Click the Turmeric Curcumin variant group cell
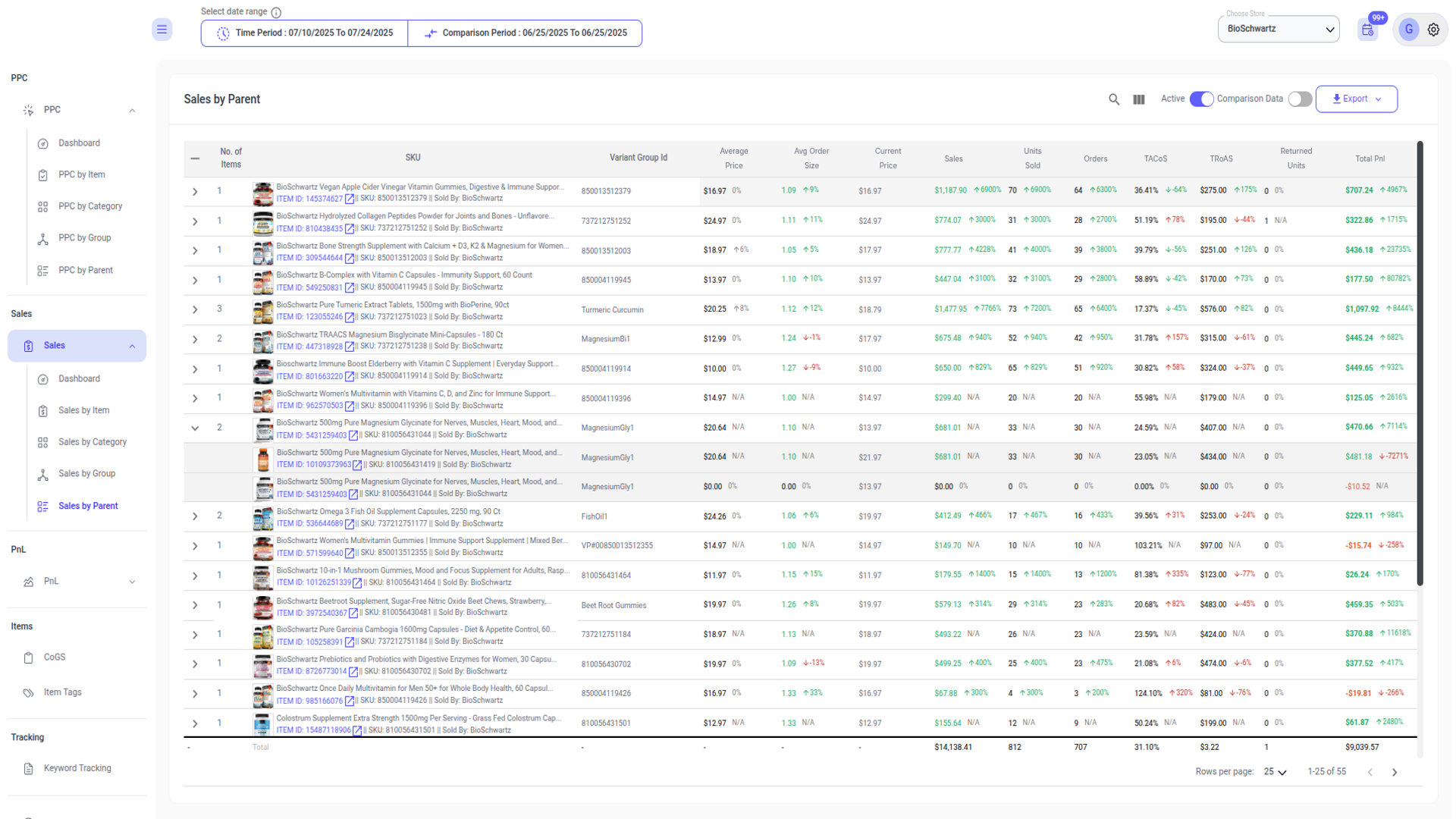 click(x=612, y=310)
